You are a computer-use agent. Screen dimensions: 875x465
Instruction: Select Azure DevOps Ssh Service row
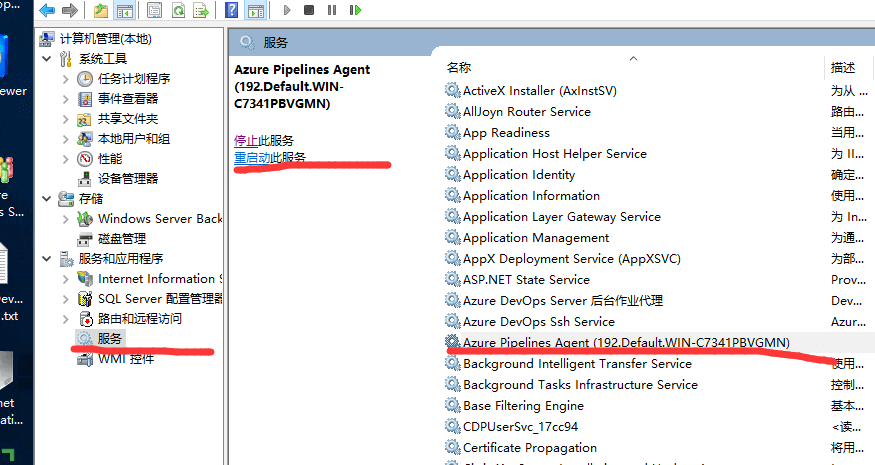538,322
